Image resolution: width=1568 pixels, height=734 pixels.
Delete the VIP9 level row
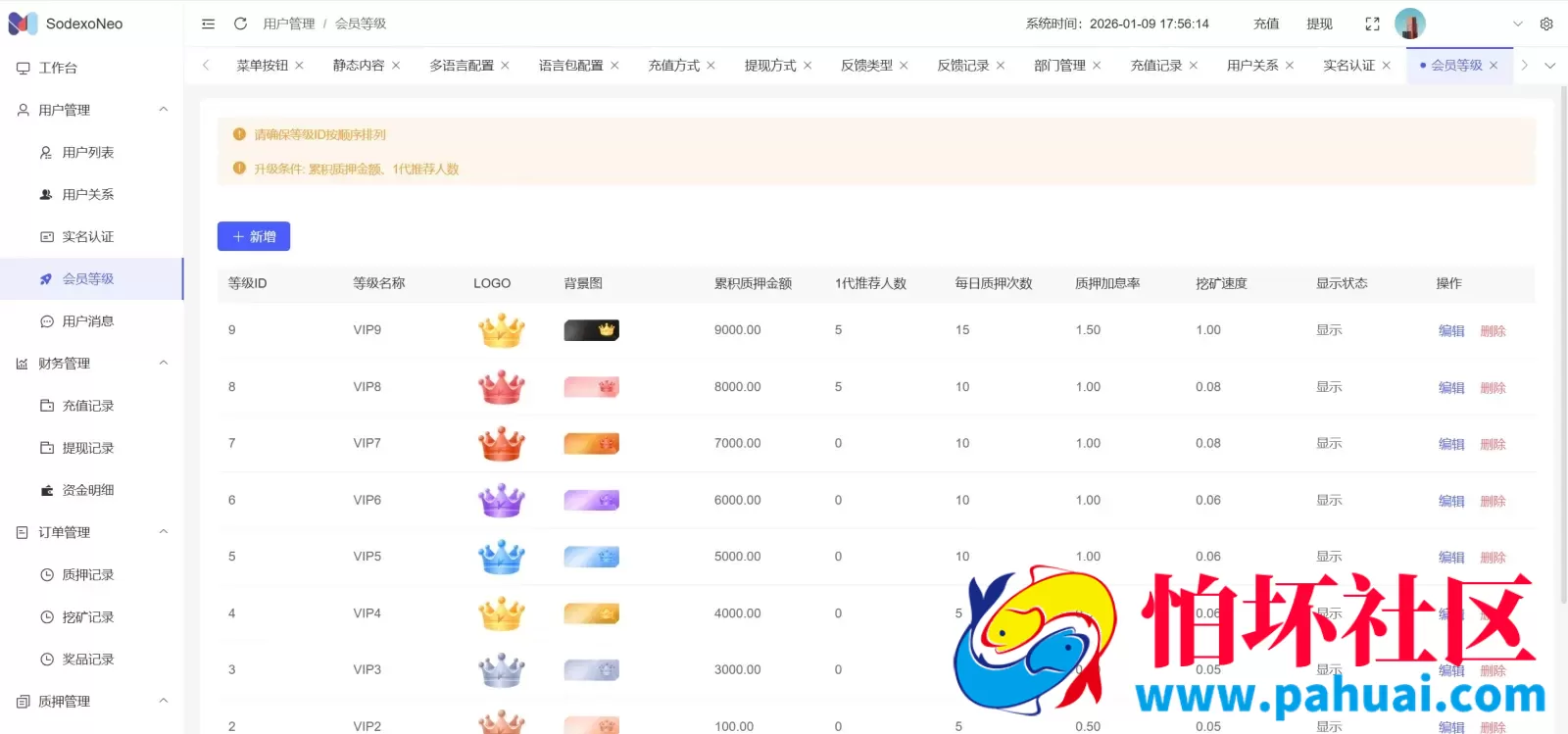click(x=1493, y=331)
